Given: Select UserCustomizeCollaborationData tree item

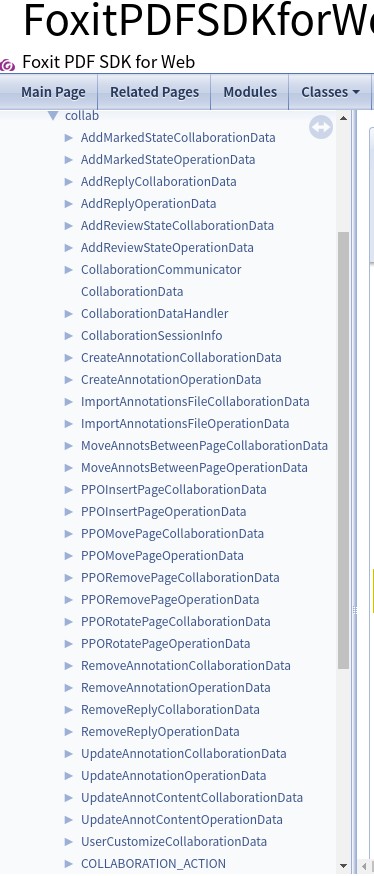Looking at the screenshot, I should (174, 842).
